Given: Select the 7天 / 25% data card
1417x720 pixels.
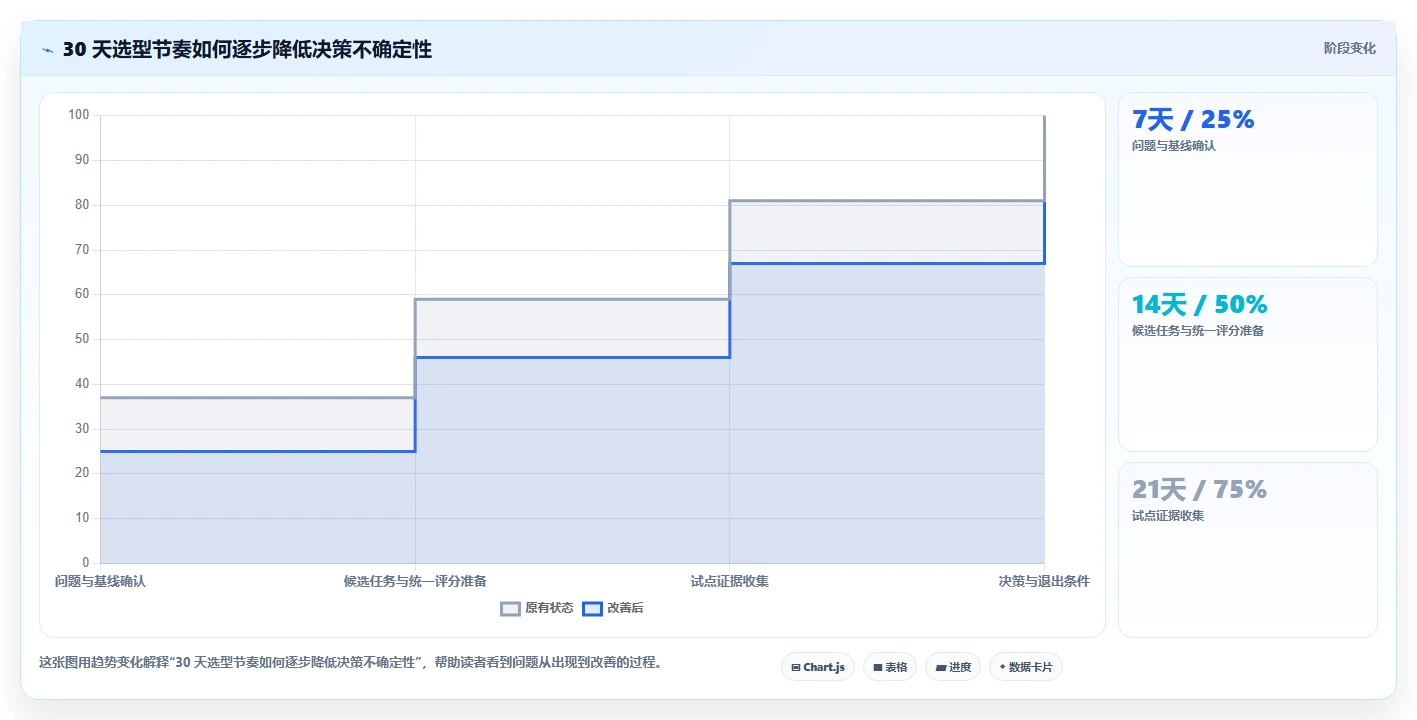Looking at the screenshot, I should tap(1247, 179).
